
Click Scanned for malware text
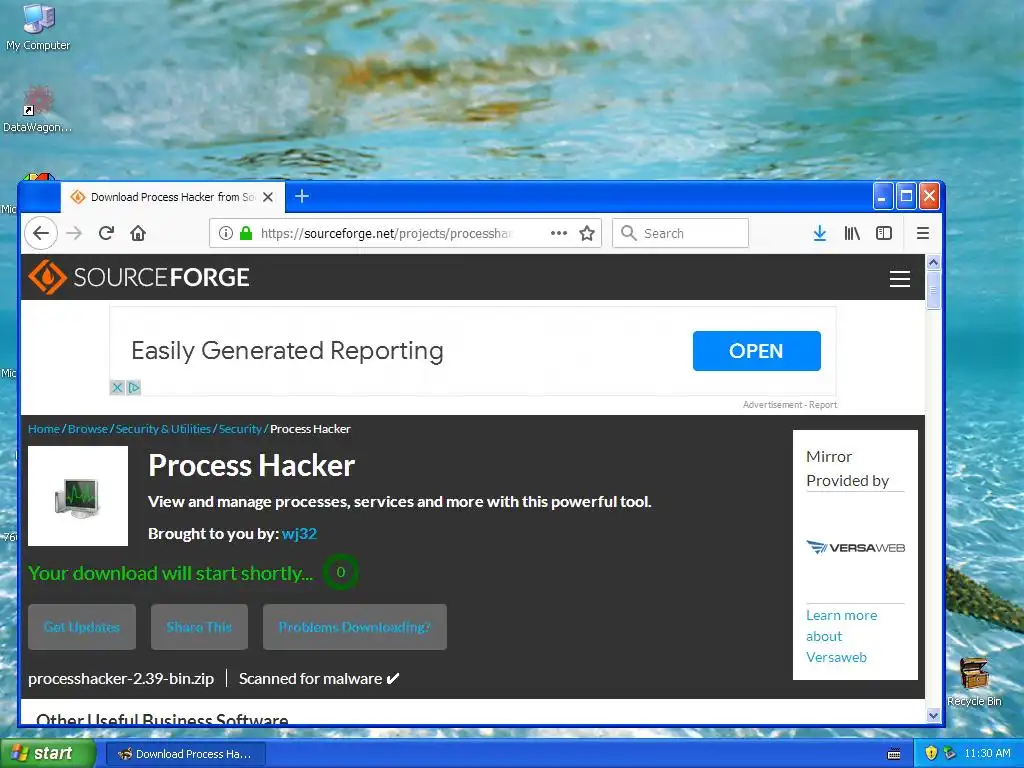coord(319,679)
